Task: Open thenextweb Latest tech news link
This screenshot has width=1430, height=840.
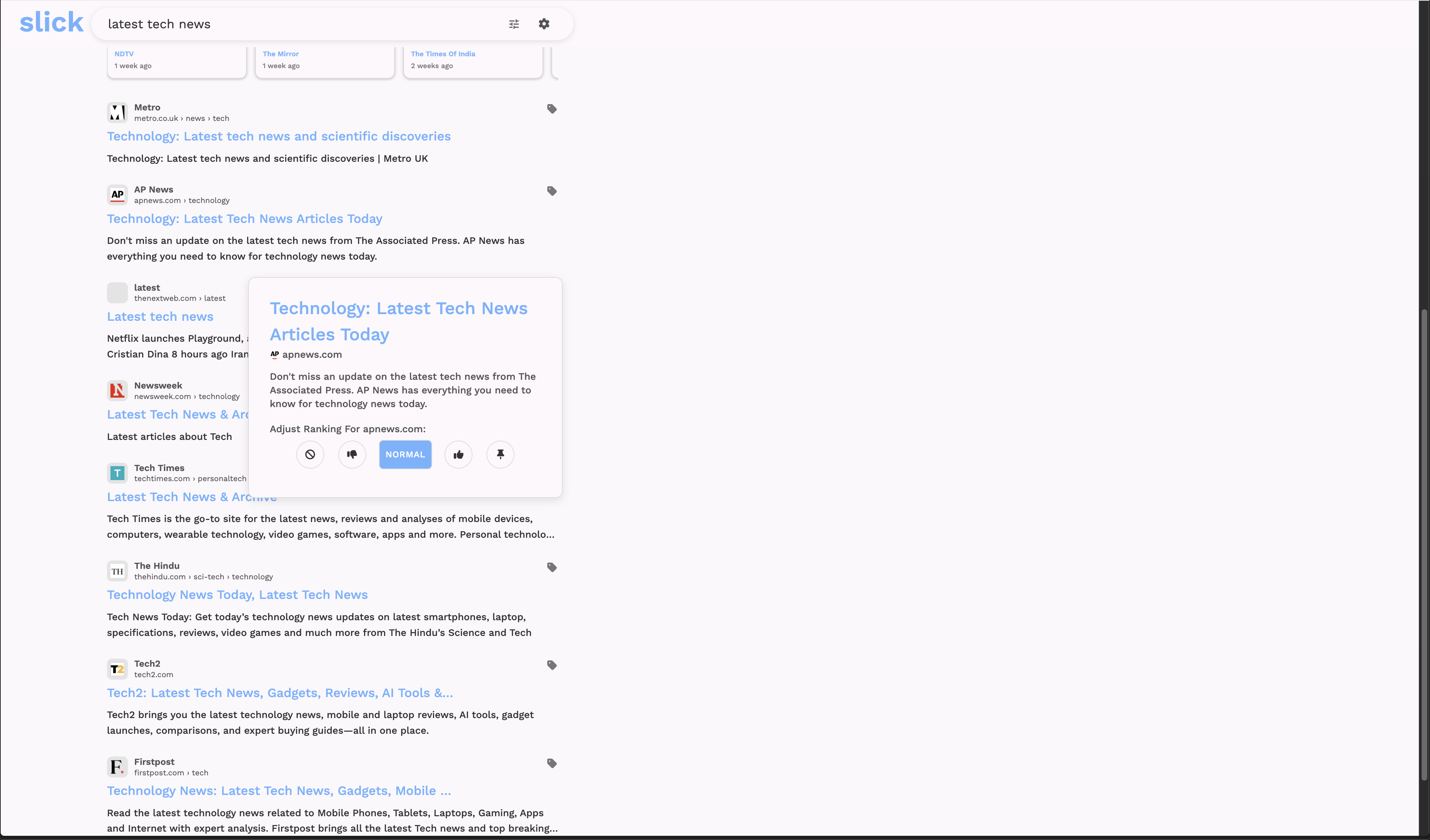Action: (160, 317)
